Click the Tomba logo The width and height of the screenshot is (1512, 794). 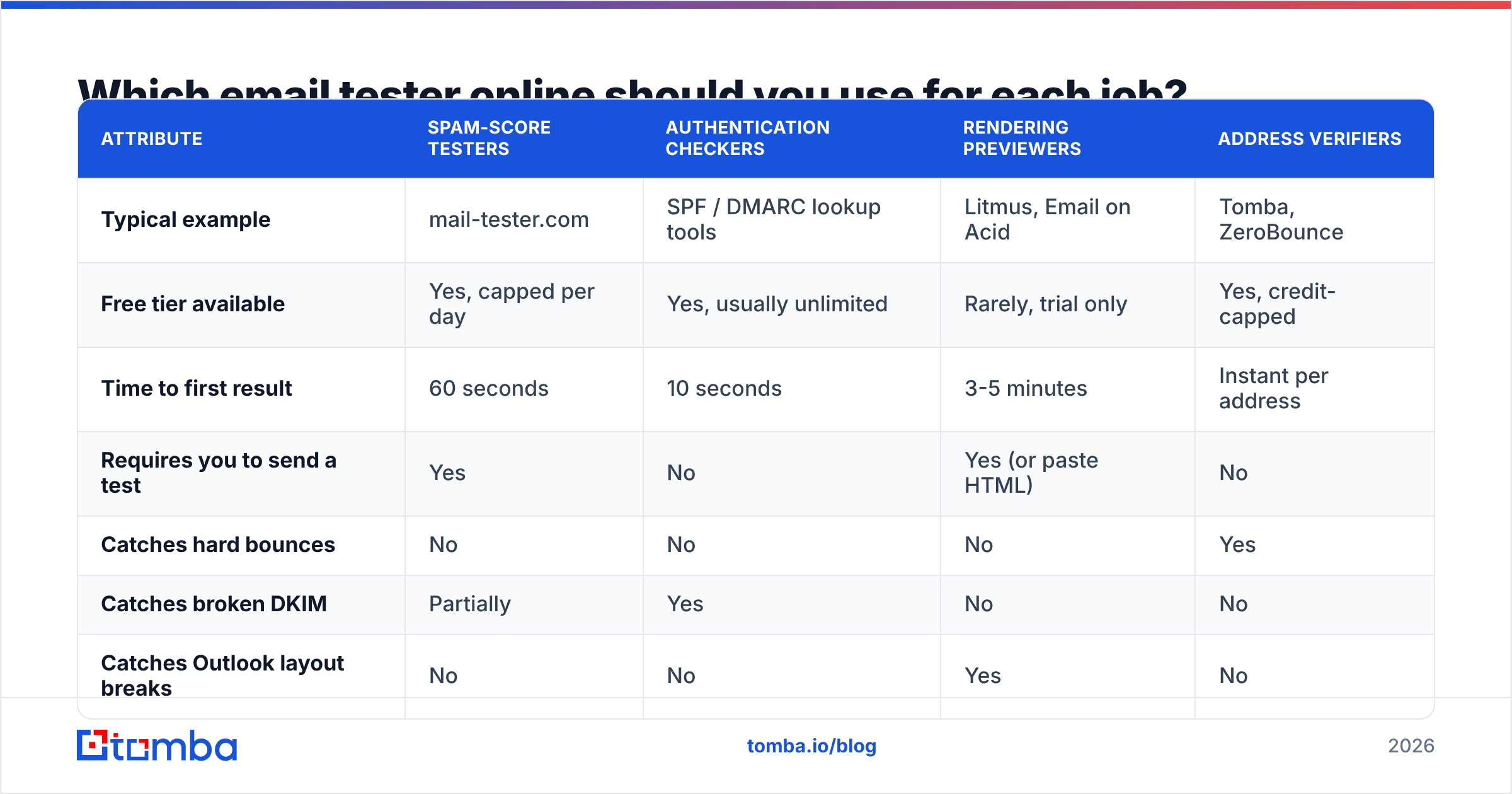click(157, 745)
